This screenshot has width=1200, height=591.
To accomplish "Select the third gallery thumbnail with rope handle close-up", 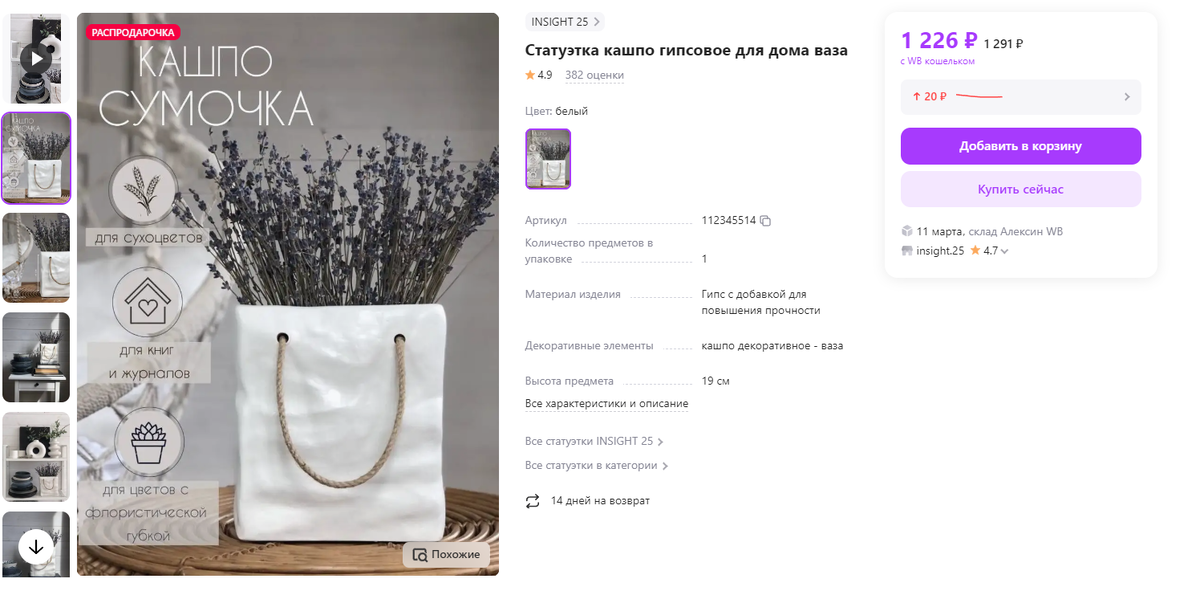I will [36, 258].
